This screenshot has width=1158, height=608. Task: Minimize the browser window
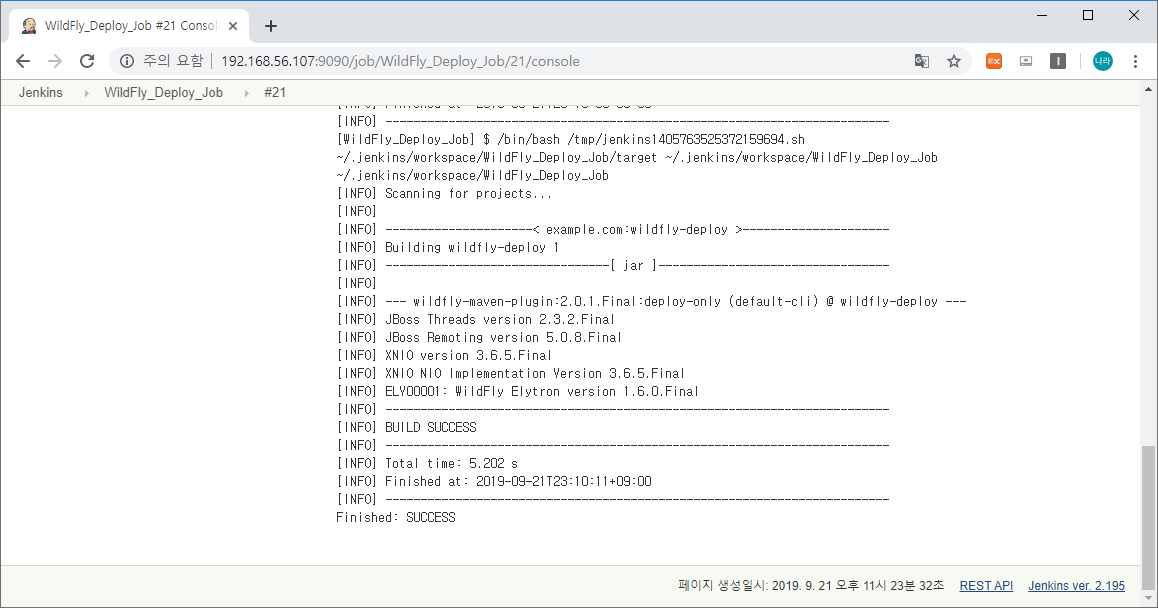(x=1042, y=15)
